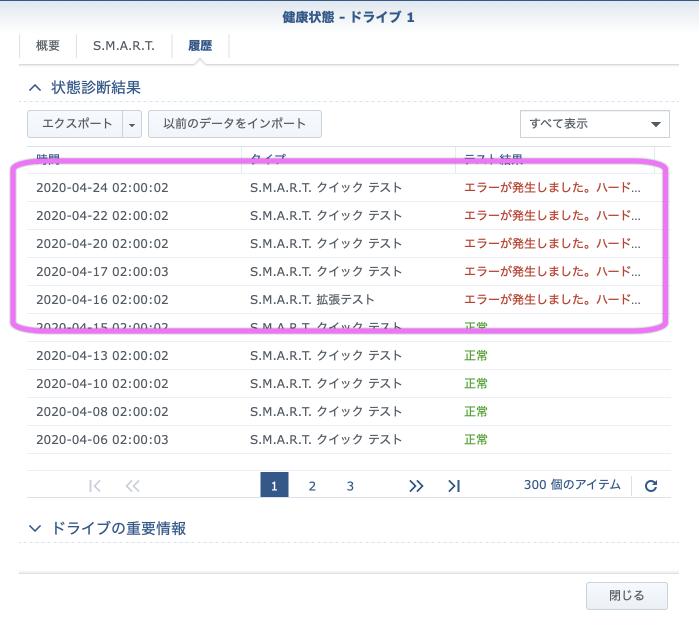Open the エクスポート dropdown arrow
This screenshot has width=699, height=617.
point(133,124)
